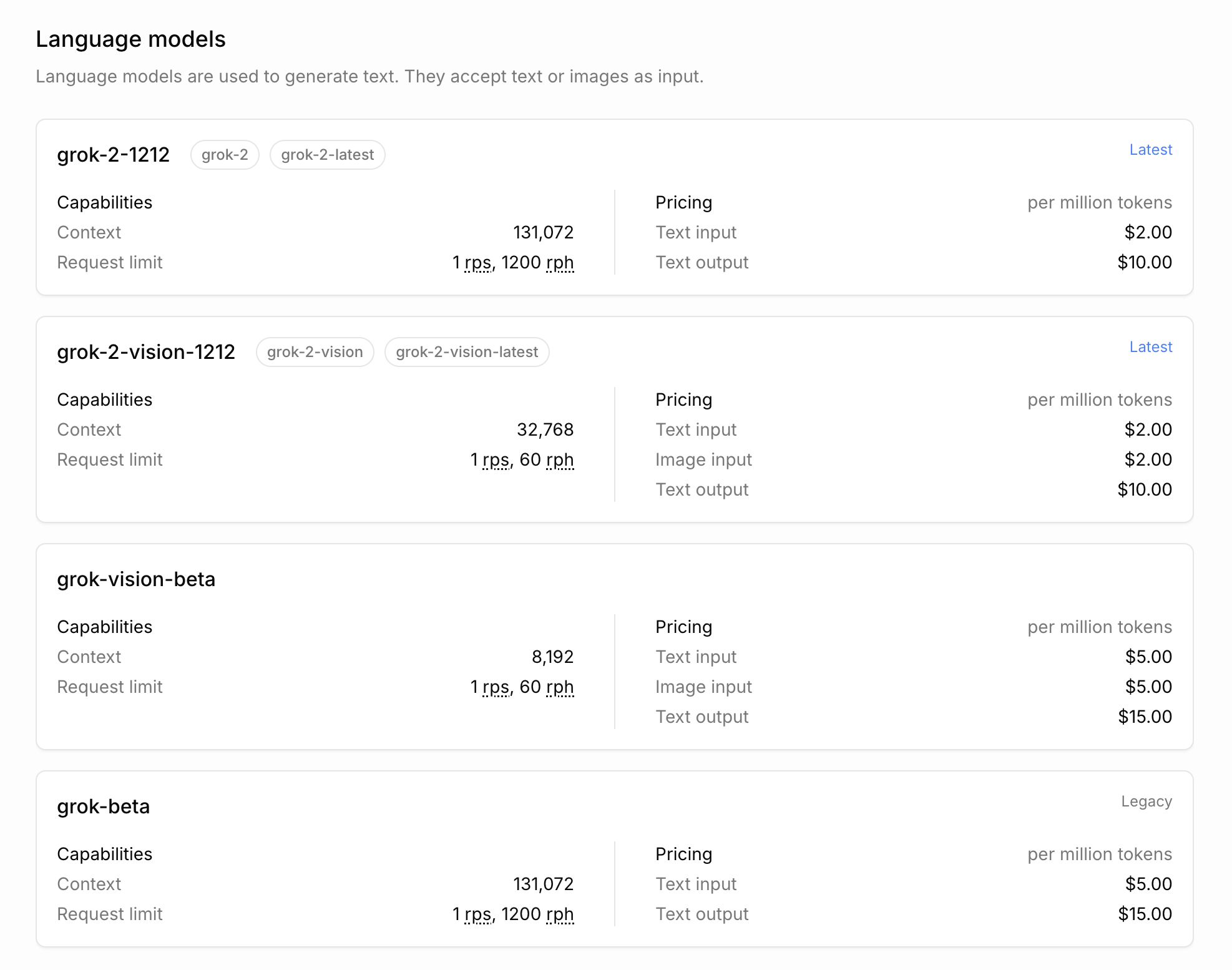
Task: Select the grok-2-vision-latest alias badge
Action: pyautogui.click(x=467, y=352)
